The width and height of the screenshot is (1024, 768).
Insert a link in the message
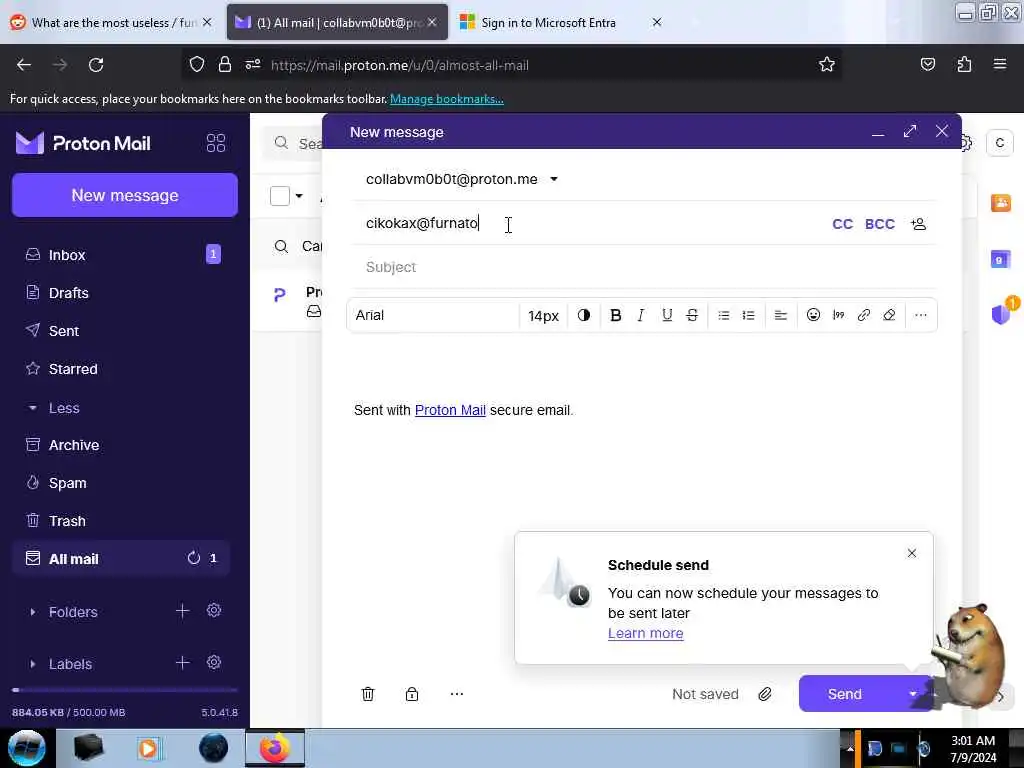(864, 315)
